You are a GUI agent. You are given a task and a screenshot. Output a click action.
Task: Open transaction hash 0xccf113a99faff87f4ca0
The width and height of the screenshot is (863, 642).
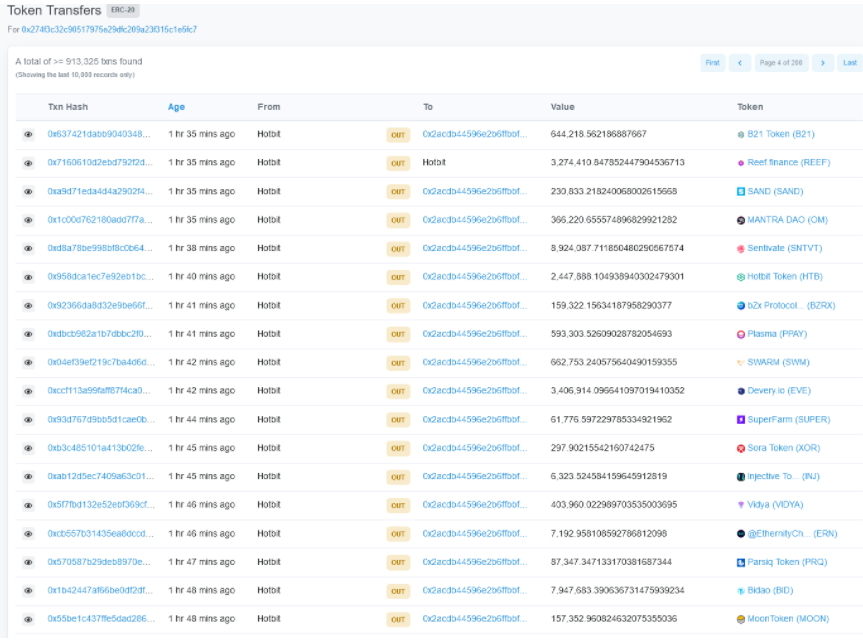pos(99,390)
